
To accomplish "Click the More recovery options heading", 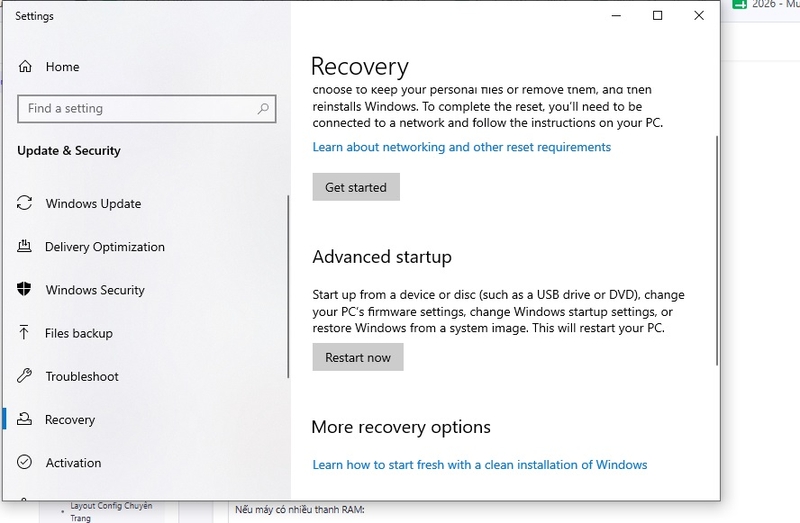I will point(401,427).
